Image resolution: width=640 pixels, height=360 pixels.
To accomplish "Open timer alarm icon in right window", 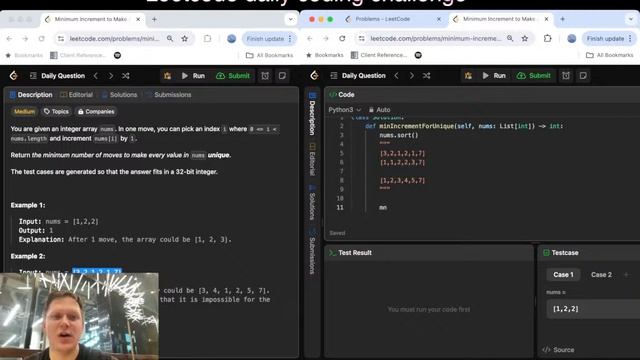I will pyautogui.click(x=566, y=76).
